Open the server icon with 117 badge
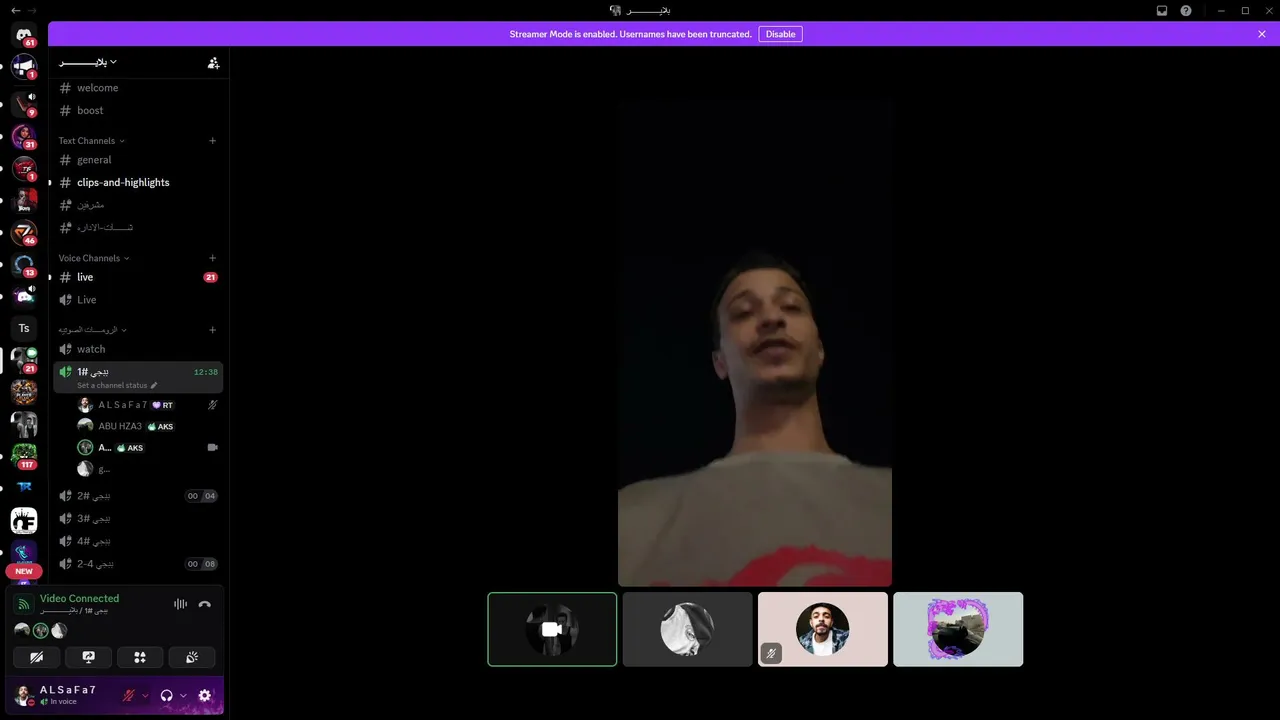This screenshot has height=720, width=1280. tap(24, 456)
